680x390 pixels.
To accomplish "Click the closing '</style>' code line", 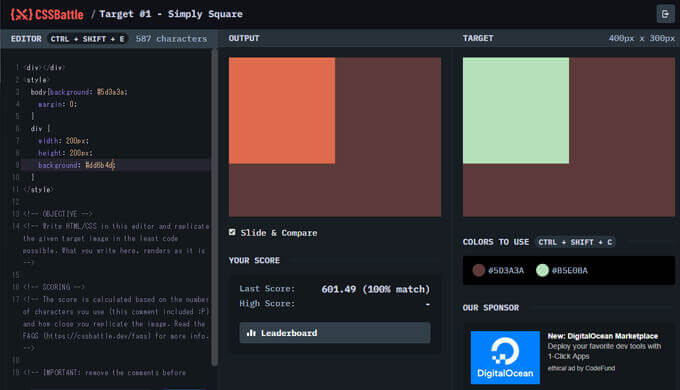I will (x=39, y=190).
